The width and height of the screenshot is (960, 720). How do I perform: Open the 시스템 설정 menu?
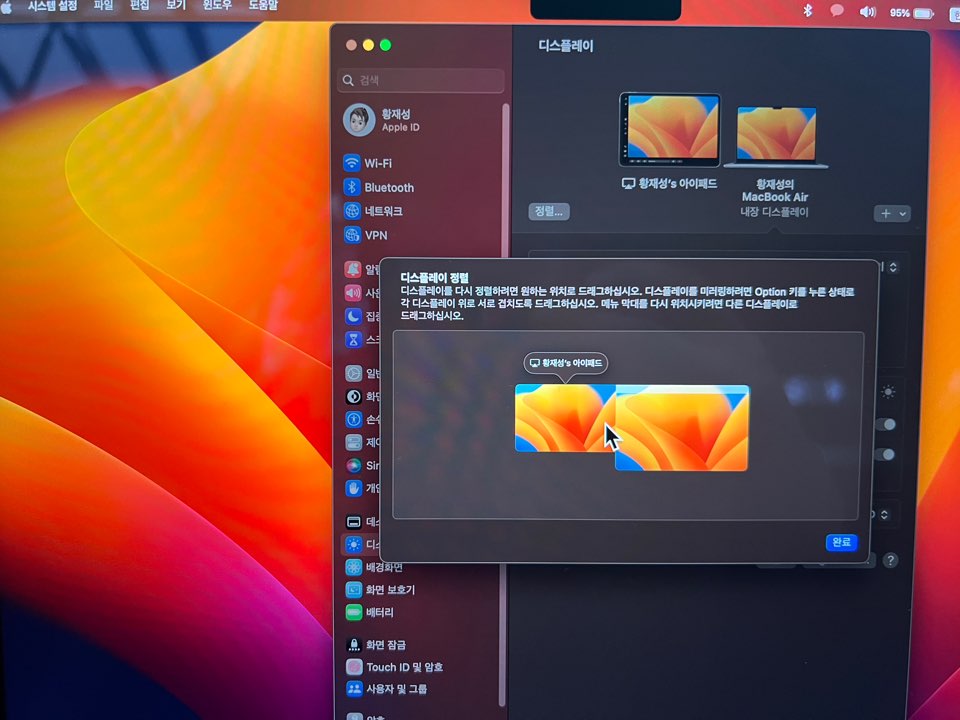pyautogui.click(x=53, y=6)
